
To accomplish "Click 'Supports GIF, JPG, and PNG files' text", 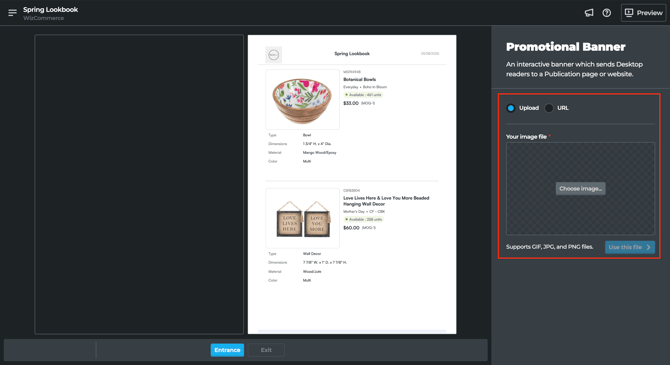I will pos(550,247).
